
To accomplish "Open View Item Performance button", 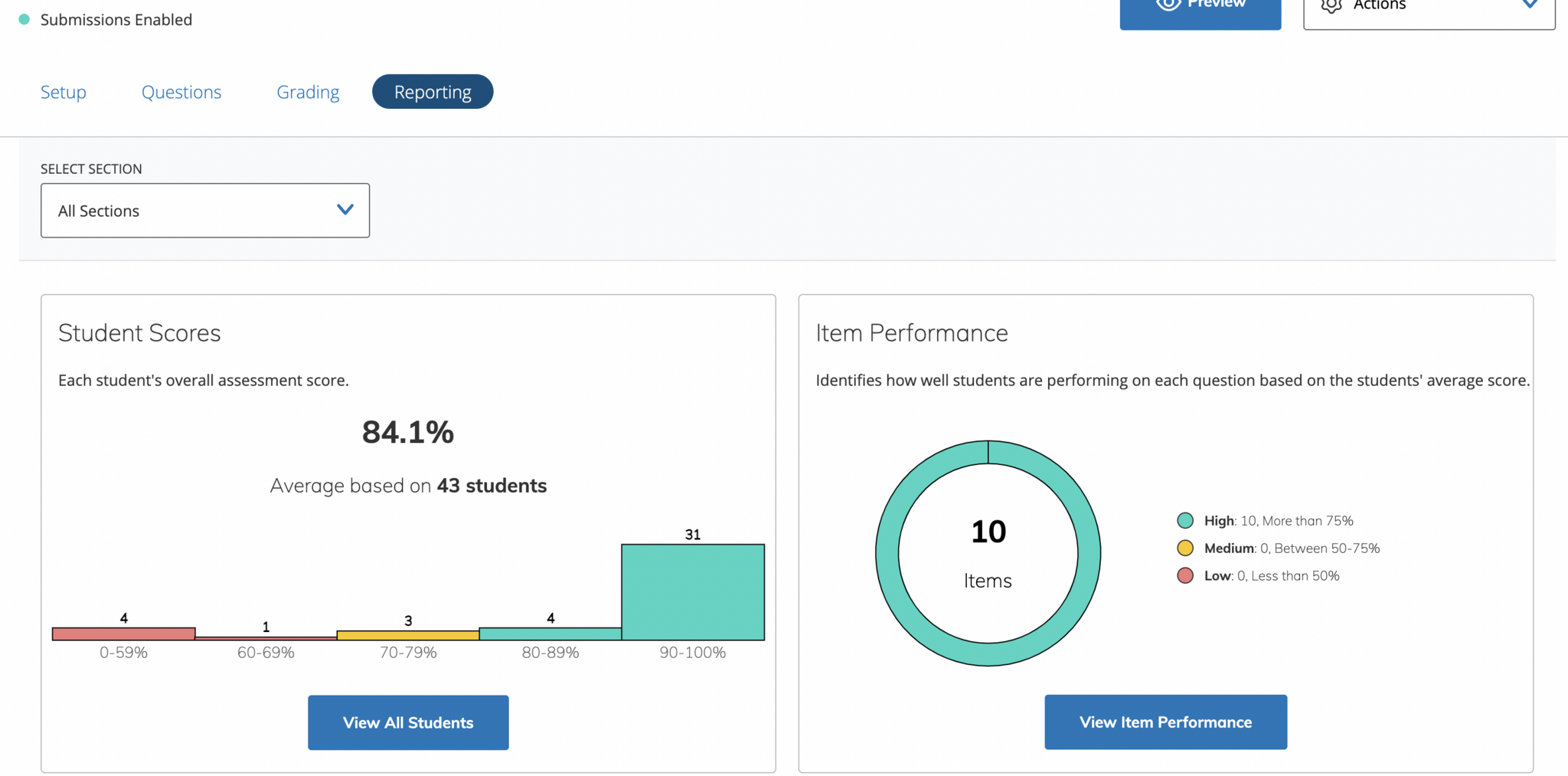I will [1165, 722].
